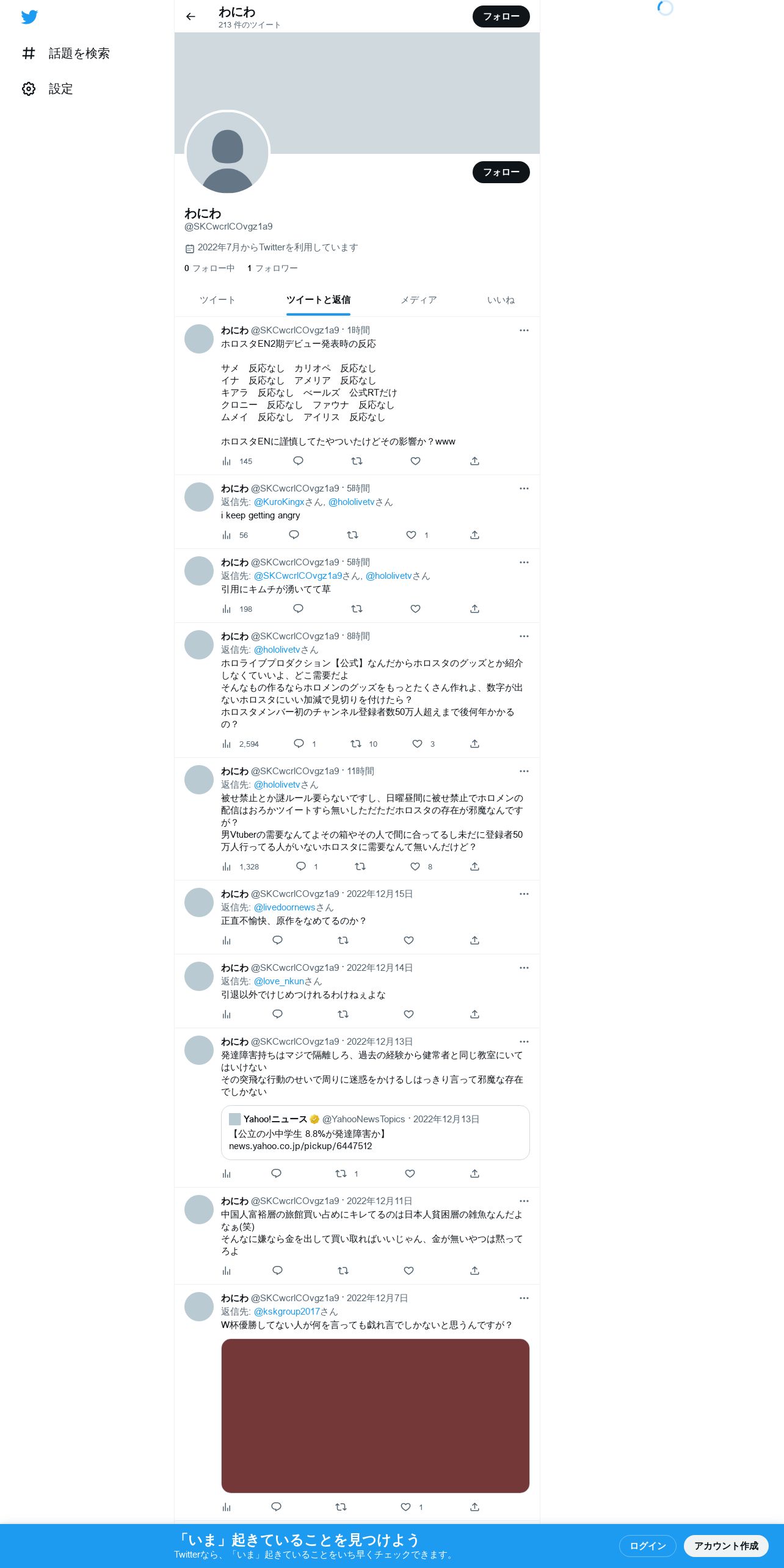Open the @livedoornews mention link
Viewport: 784px width, 1568px height.
click(x=285, y=907)
